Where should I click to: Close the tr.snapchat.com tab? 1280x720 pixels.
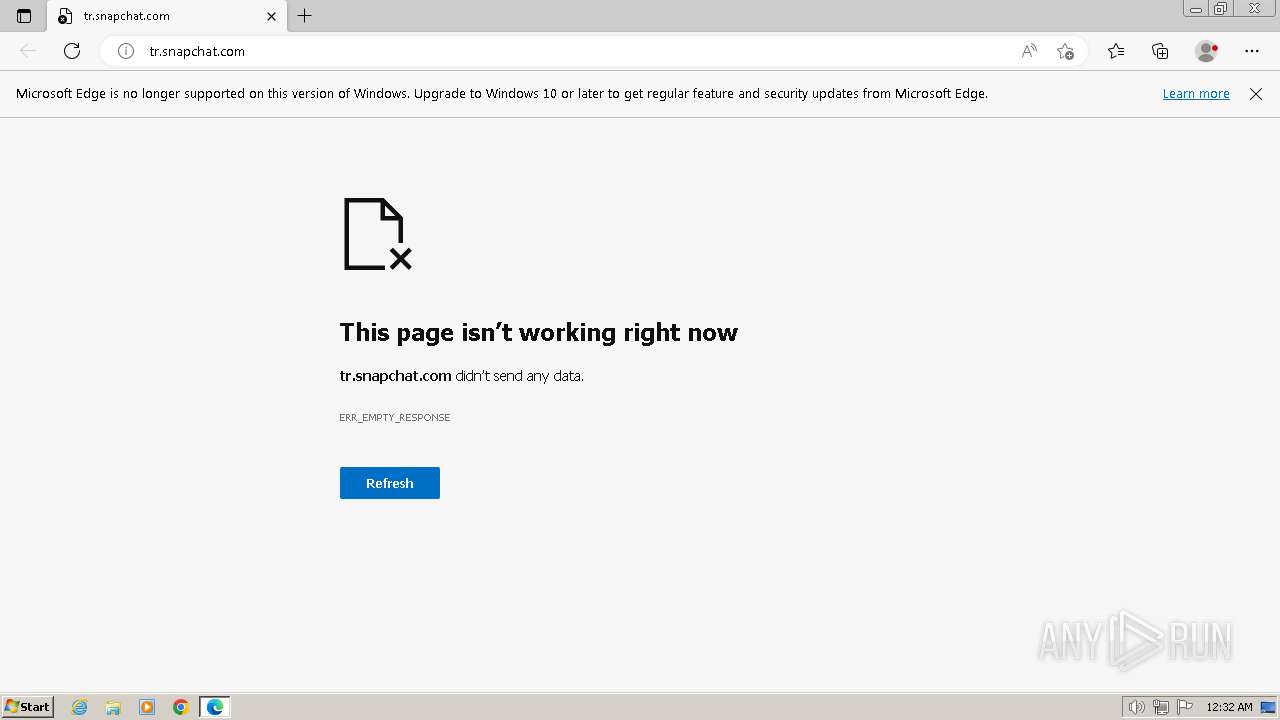271,16
